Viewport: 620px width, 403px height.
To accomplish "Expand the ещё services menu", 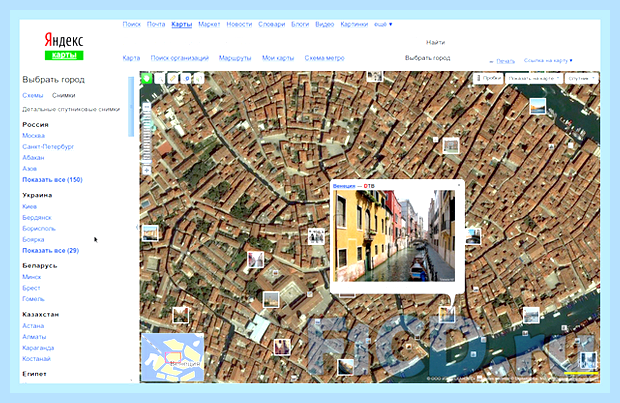I will (x=383, y=24).
